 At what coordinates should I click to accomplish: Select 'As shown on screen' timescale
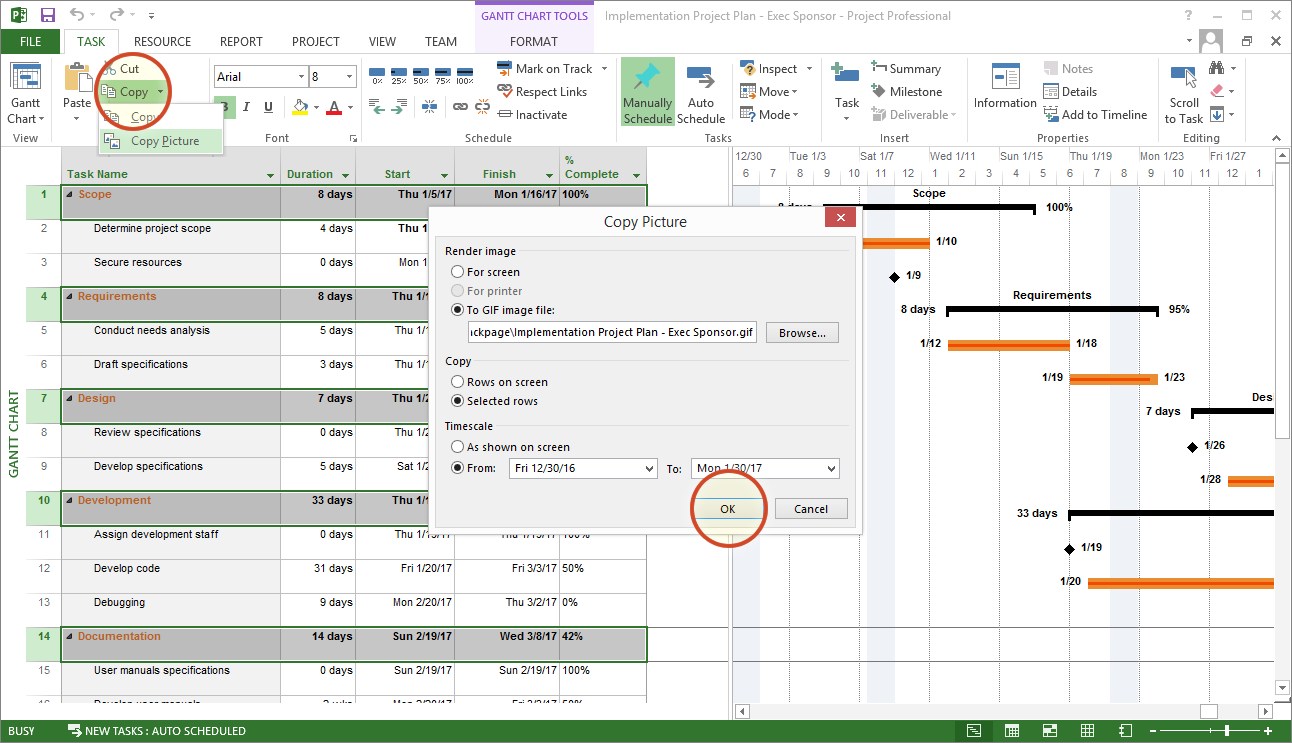(x=458, y=447)
